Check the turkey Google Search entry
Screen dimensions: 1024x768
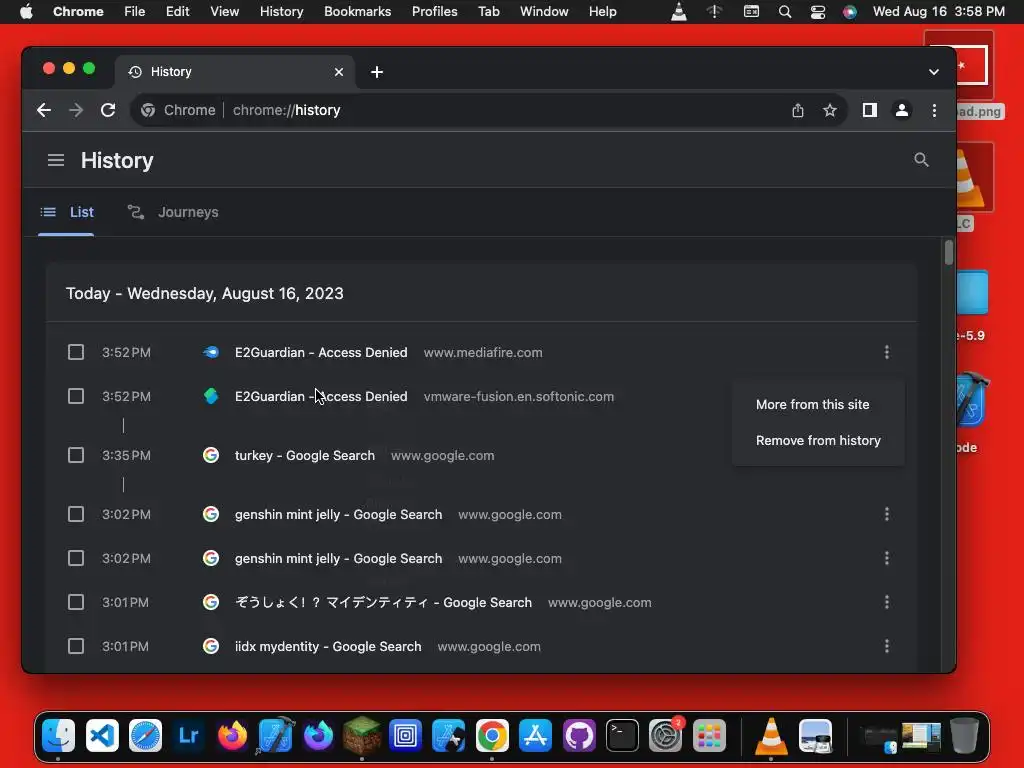pyautogui.click(x=76, y=455)
